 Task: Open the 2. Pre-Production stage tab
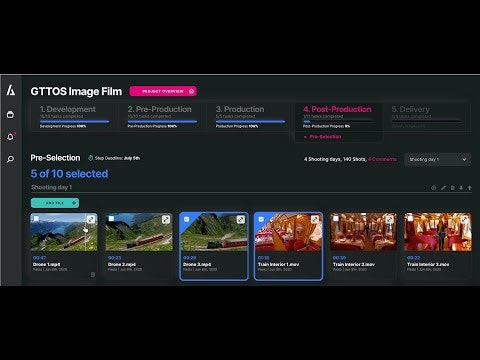point(162,117)
